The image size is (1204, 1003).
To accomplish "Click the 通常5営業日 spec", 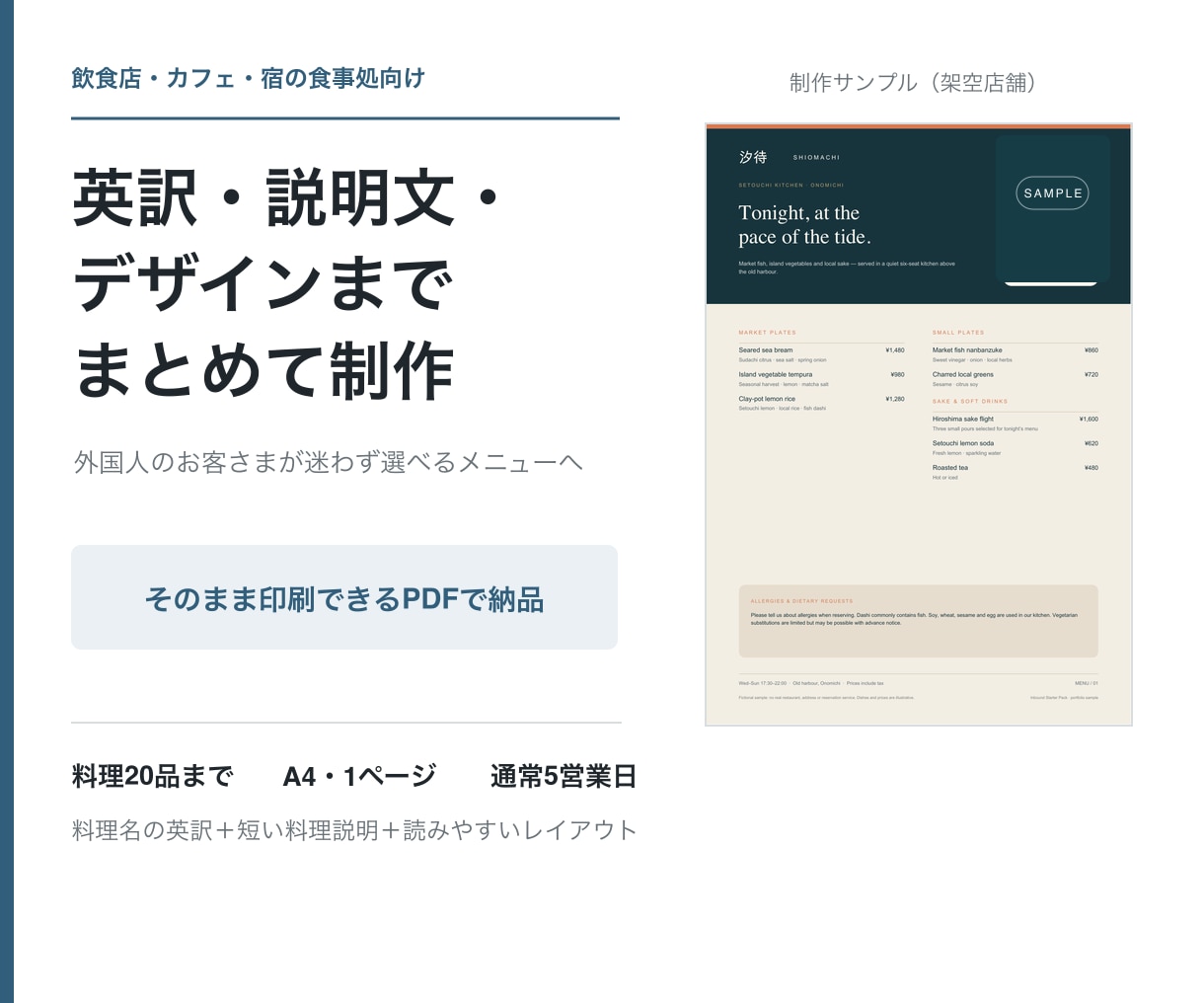I will 564,777.
